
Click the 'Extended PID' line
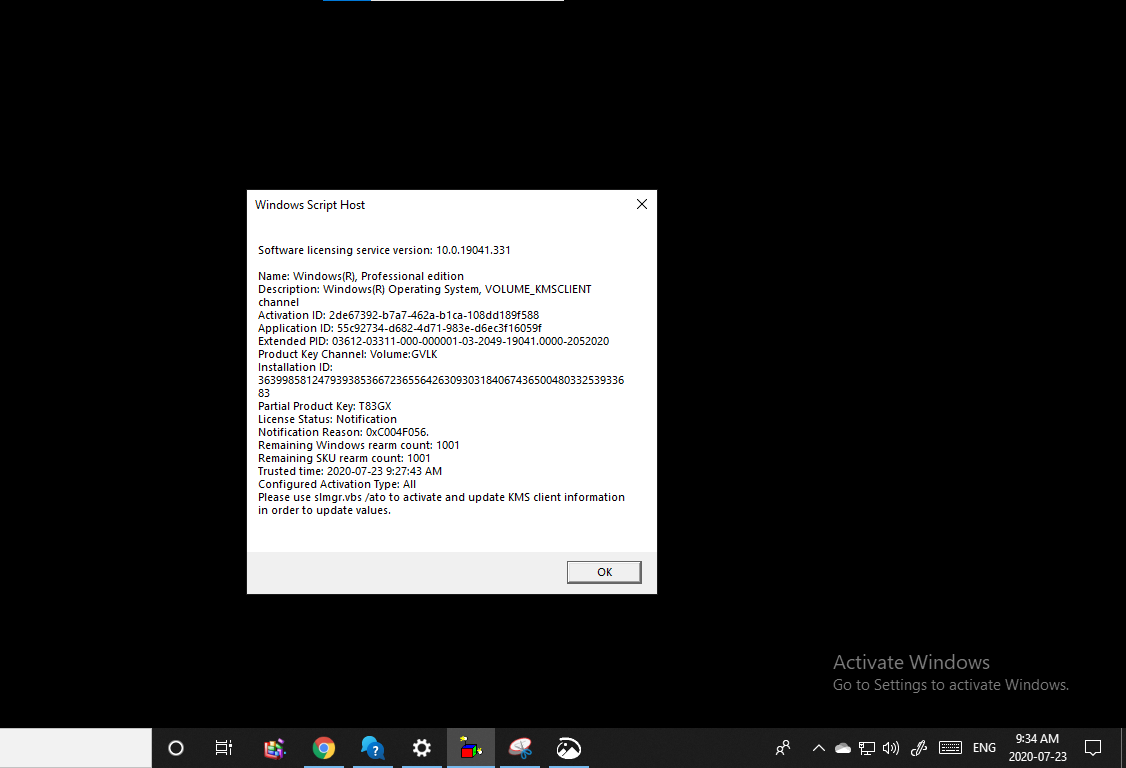[x=434, y=341]
